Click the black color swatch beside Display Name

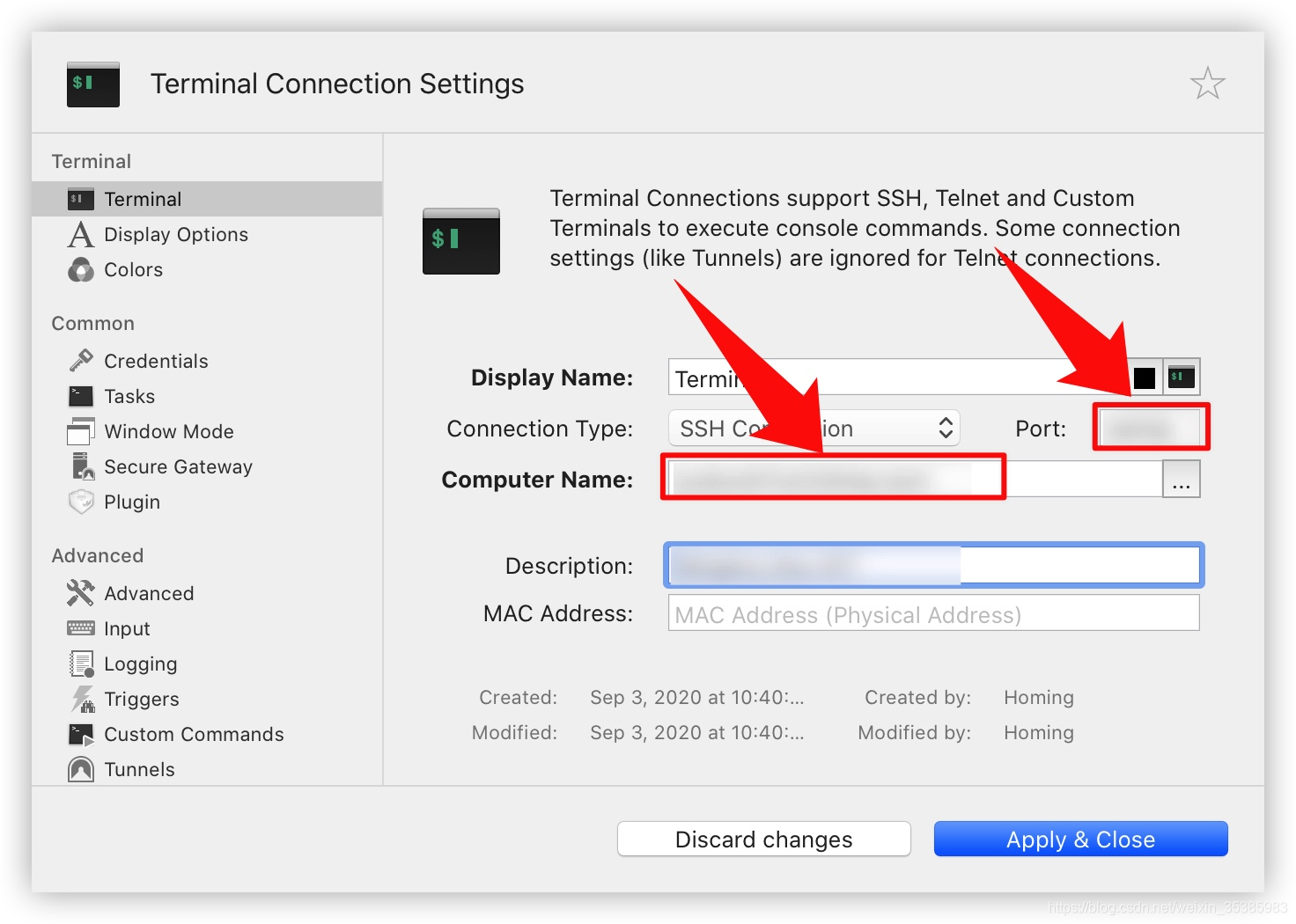tap(1145, 378)
